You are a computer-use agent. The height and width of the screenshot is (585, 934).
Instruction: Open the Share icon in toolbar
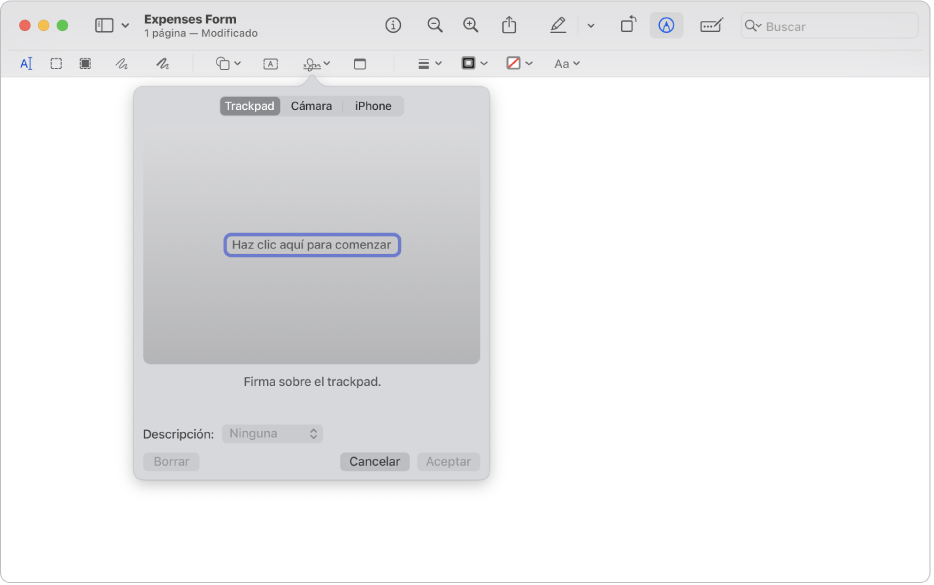[509, 25]
